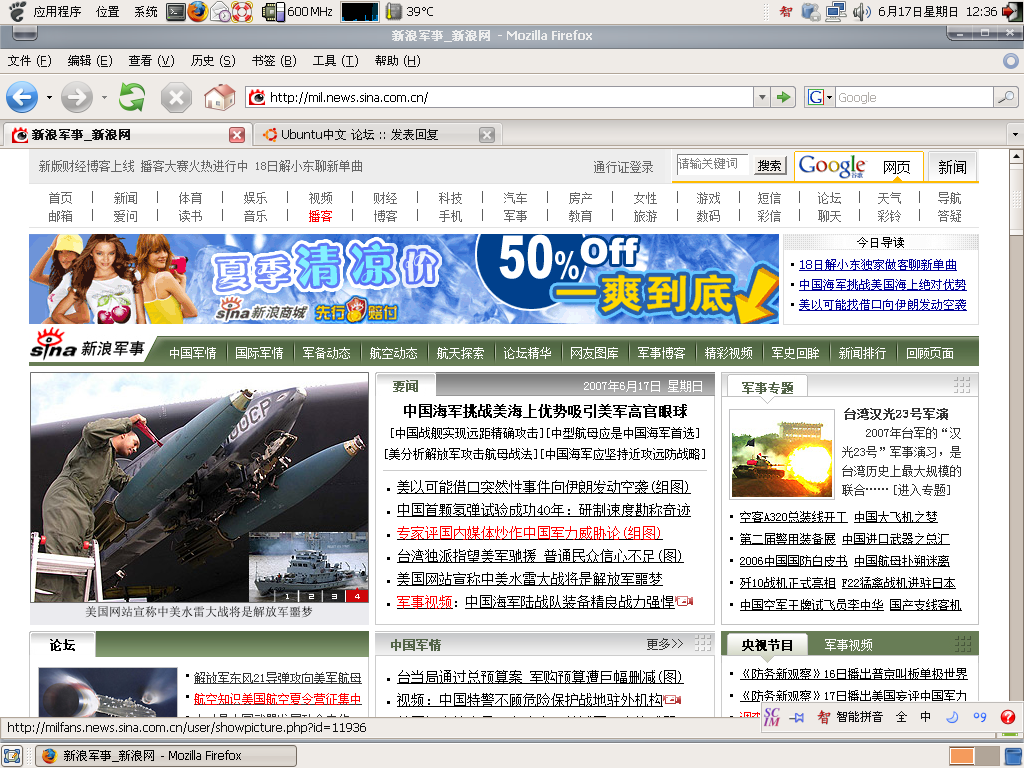The width and height of the screenshot is (1024, 768).
Task: Open SCIM help via the red question mark
Action: point(1008,717)
